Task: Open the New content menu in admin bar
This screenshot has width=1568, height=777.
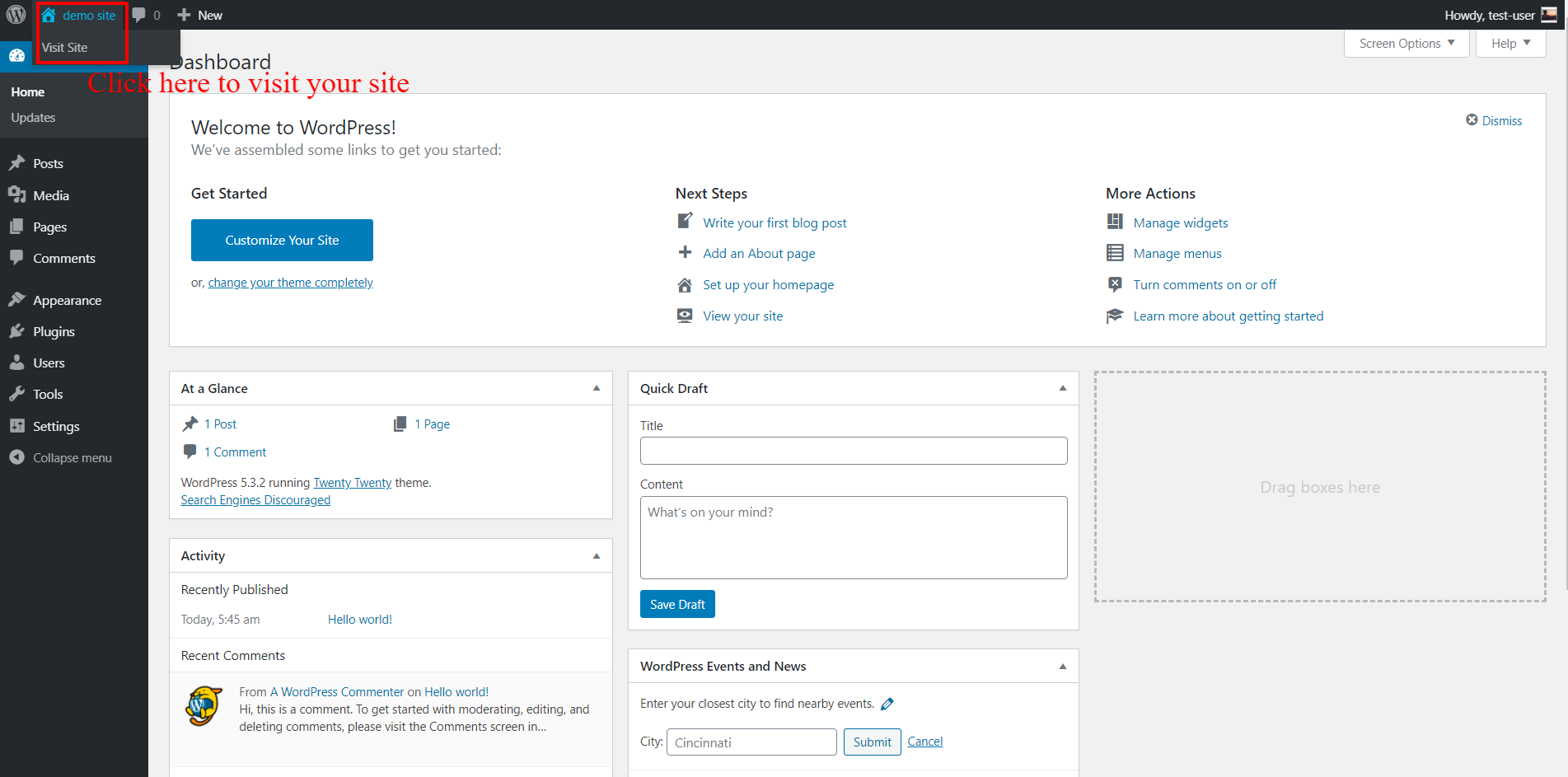Action: [200, 15]
